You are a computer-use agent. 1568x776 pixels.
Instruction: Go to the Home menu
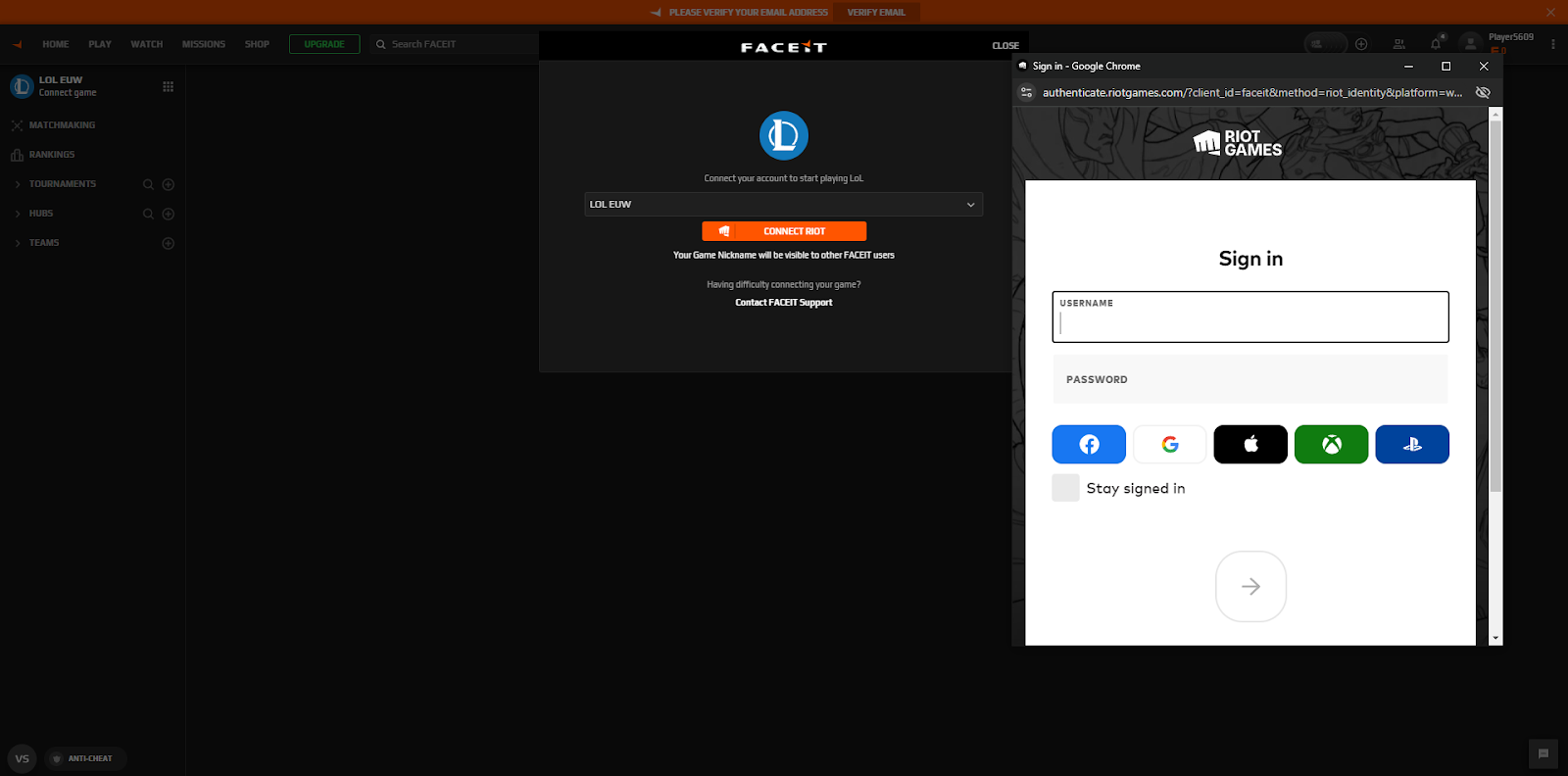point(56,44)
